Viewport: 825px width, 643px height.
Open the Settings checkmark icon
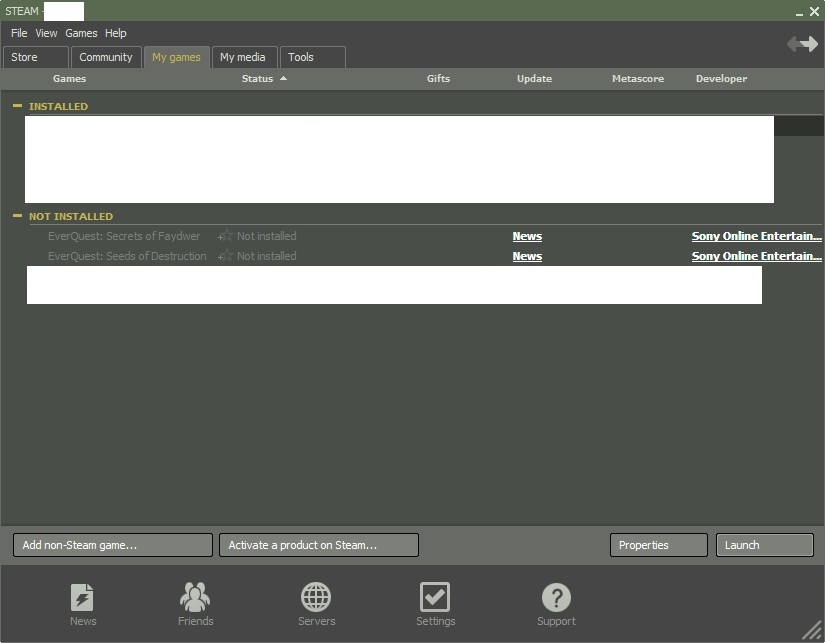(435, 597)
